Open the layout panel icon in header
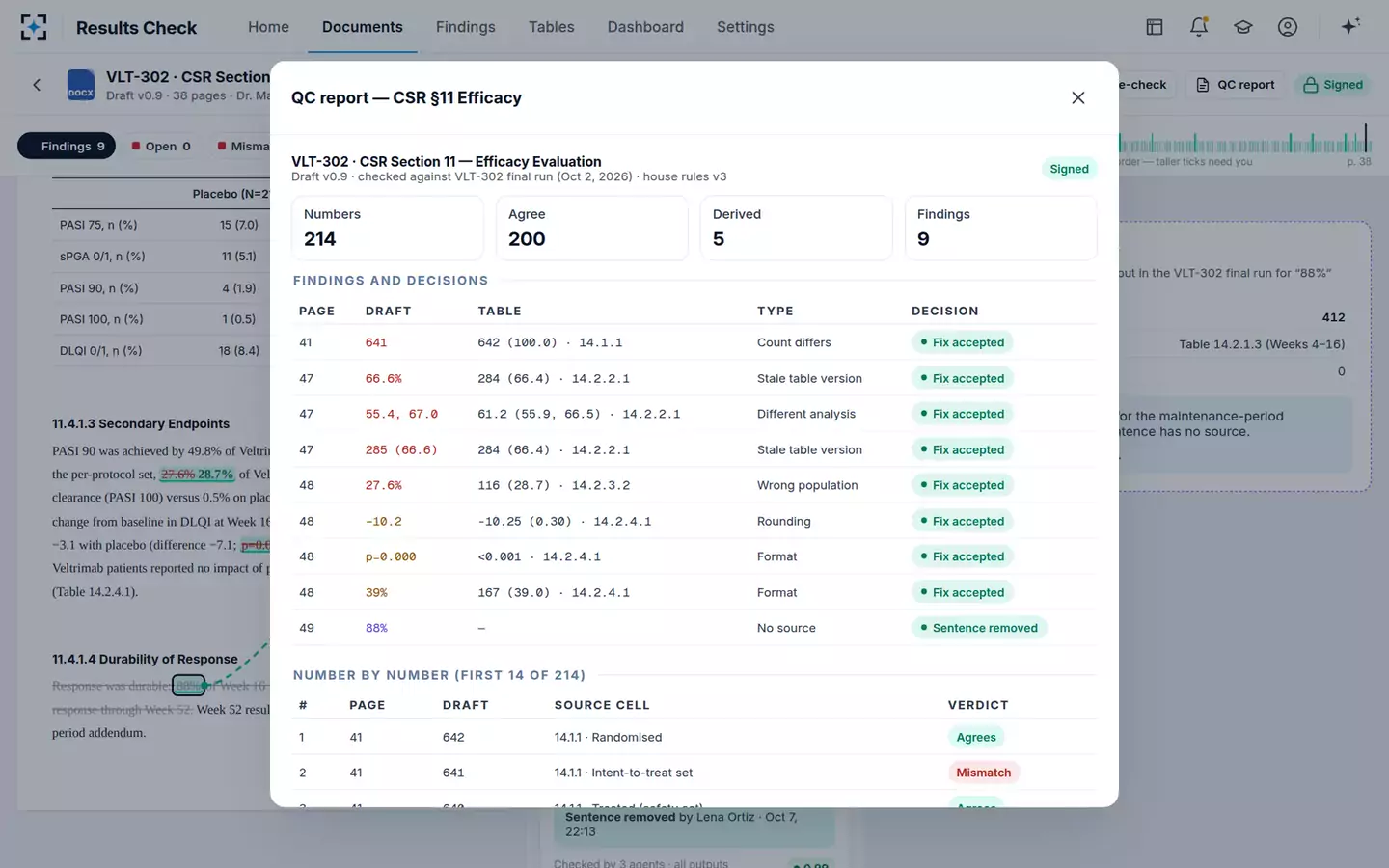Image resolution: width=1389 pixels, height=868 pixels. [1154, 27]
